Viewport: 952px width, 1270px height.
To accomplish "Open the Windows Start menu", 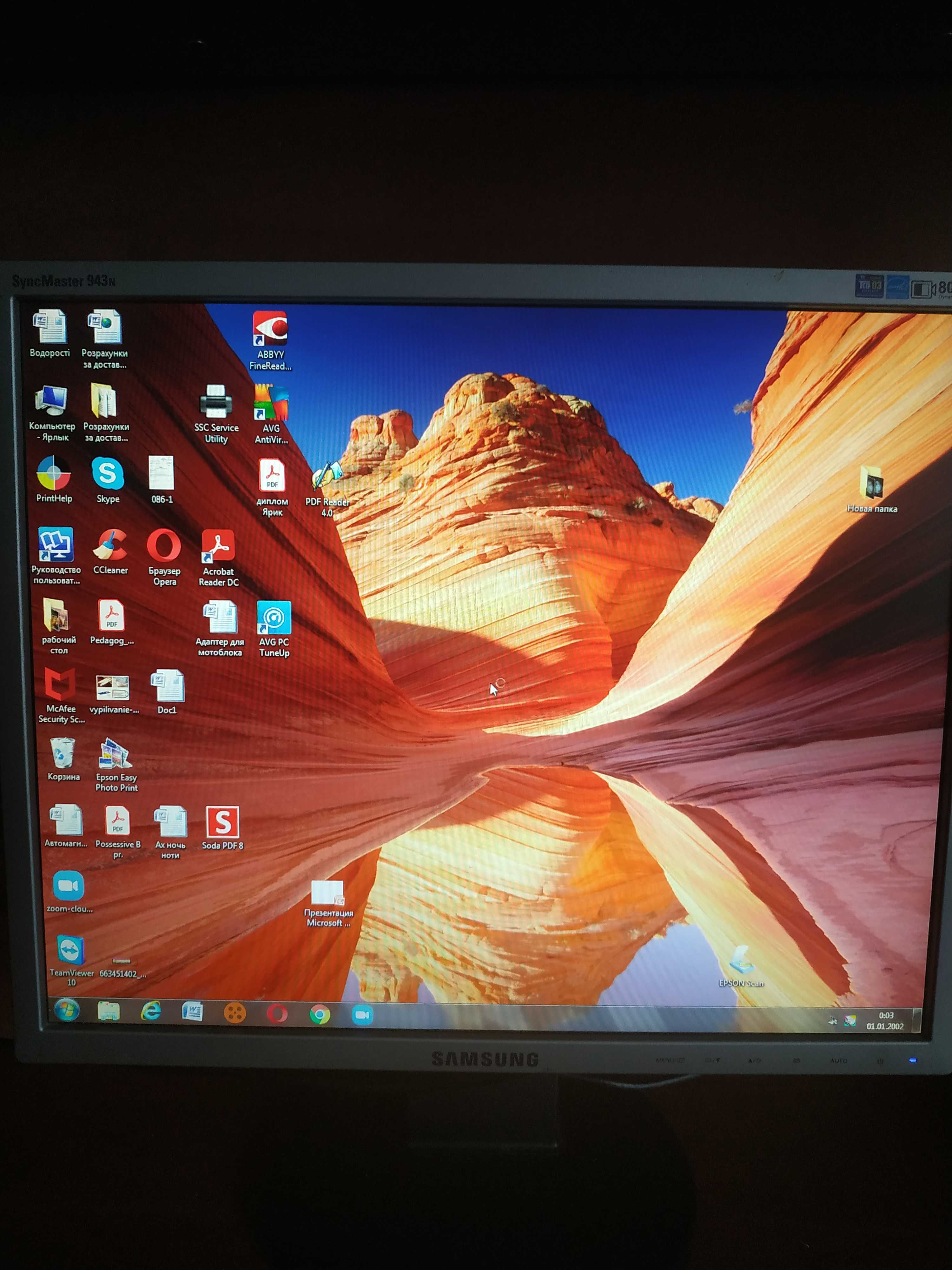I will (x=67, y=1010).
